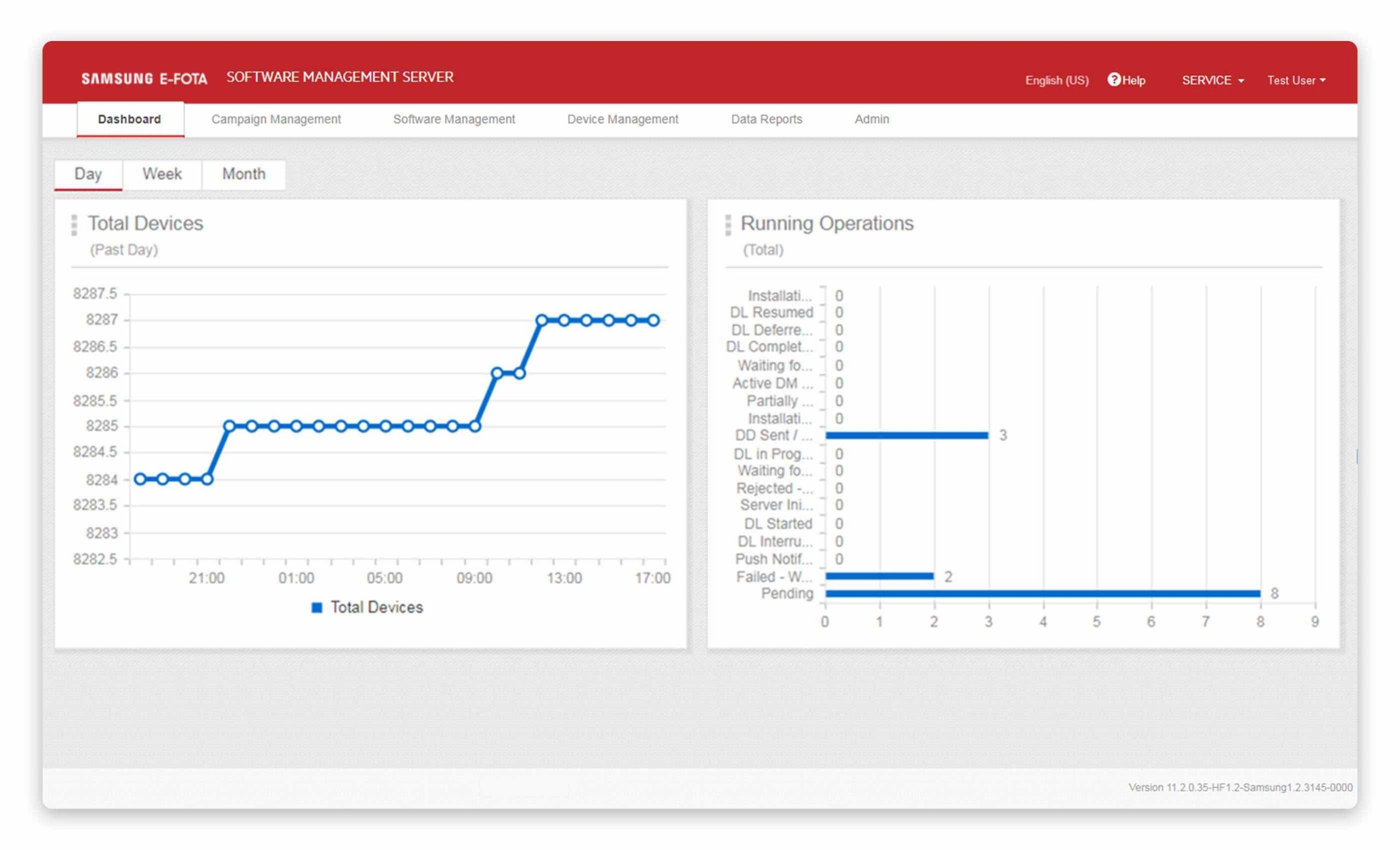Image resolution: width=1400 pixels, height=850 pixels.
Task: Open the Device Management section
Action: (x=622, y=119)
